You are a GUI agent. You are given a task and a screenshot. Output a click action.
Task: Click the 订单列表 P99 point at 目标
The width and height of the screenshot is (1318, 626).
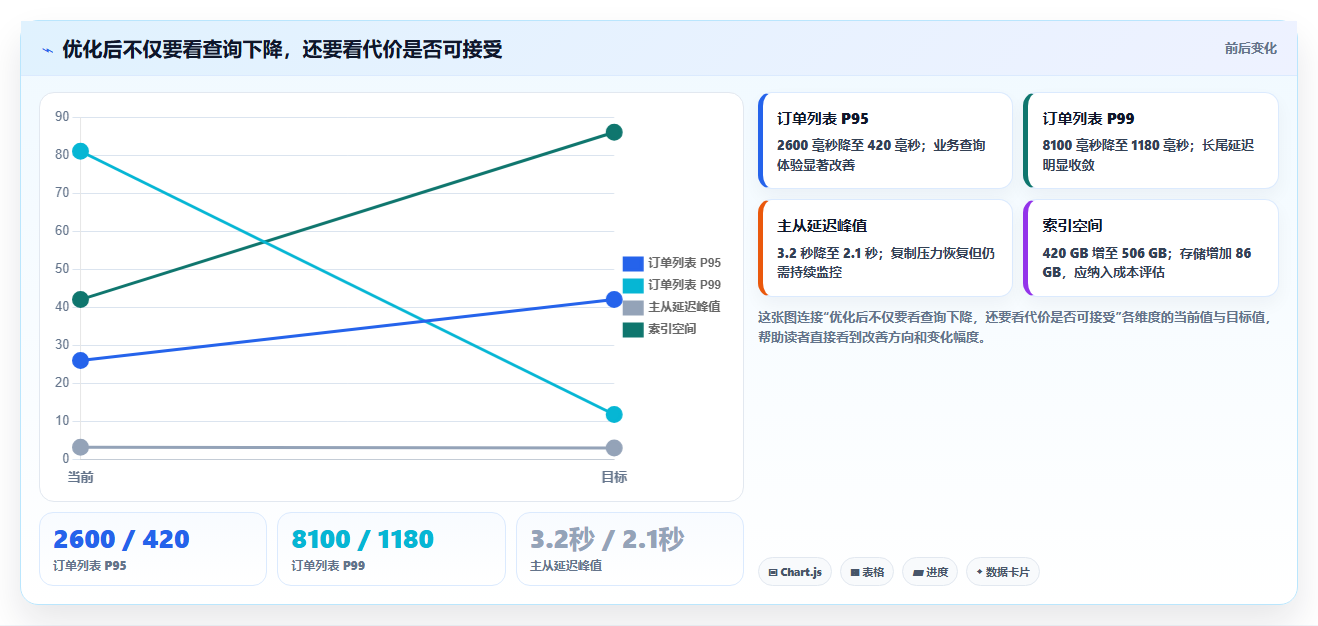coord(614,414)
